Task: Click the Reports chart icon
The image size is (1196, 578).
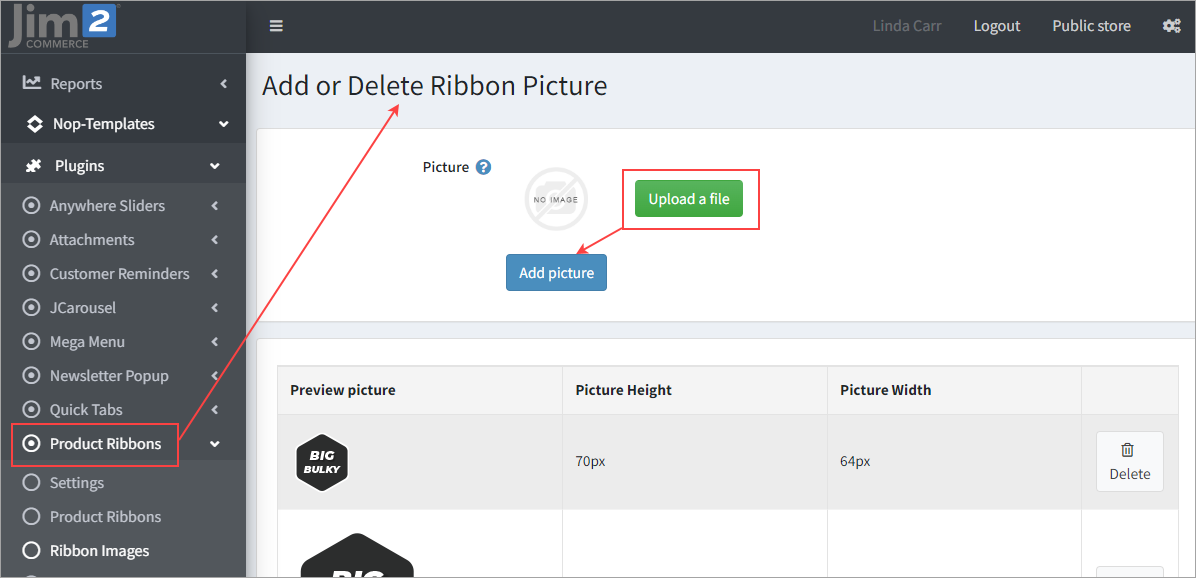Action: coord(32,83)
